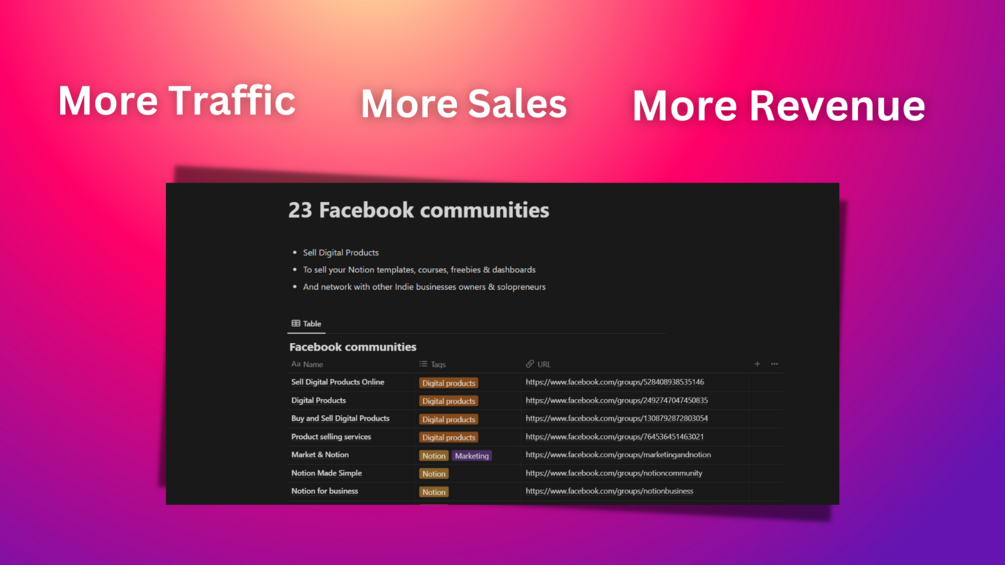Open the Notion Made Simple row

click(326, 473)
